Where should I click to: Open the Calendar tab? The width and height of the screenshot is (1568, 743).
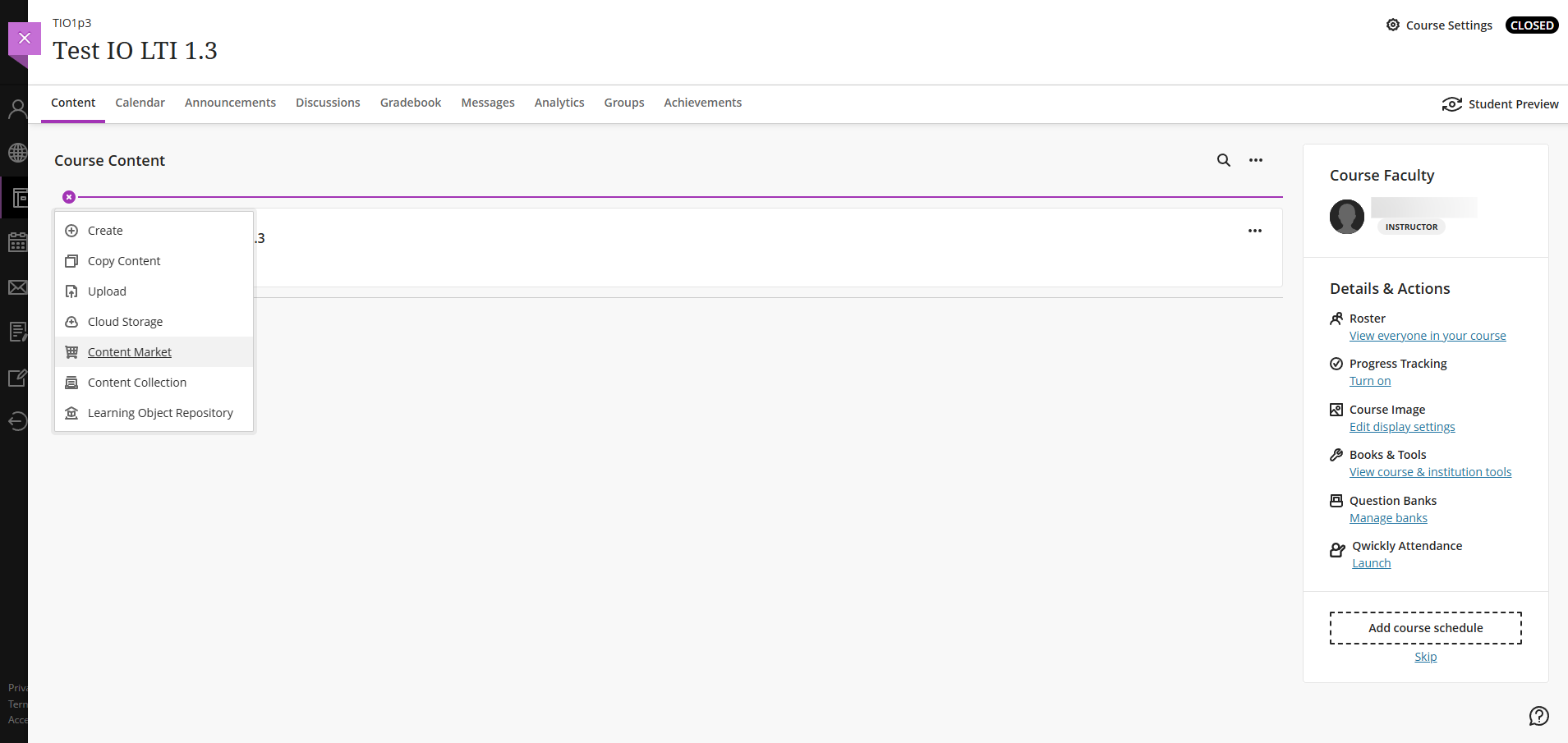(140, 103)
